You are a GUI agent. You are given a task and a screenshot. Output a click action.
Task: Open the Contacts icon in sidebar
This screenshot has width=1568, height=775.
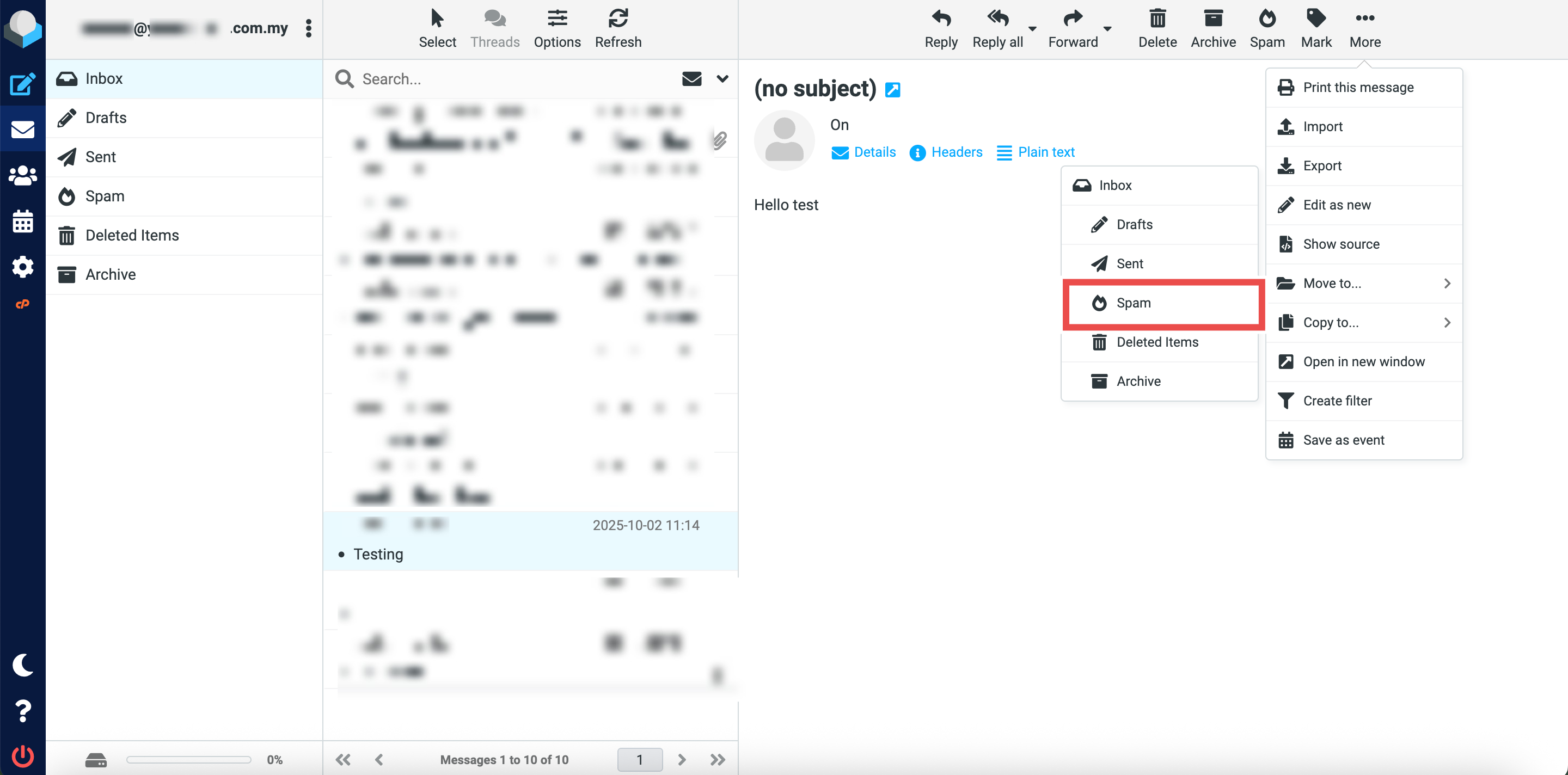[22, 176]
